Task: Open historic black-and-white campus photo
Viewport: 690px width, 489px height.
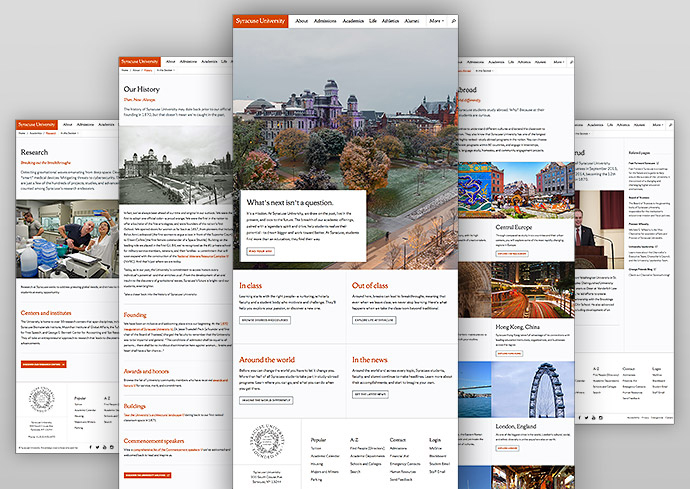Action: [x=176, y=165]
